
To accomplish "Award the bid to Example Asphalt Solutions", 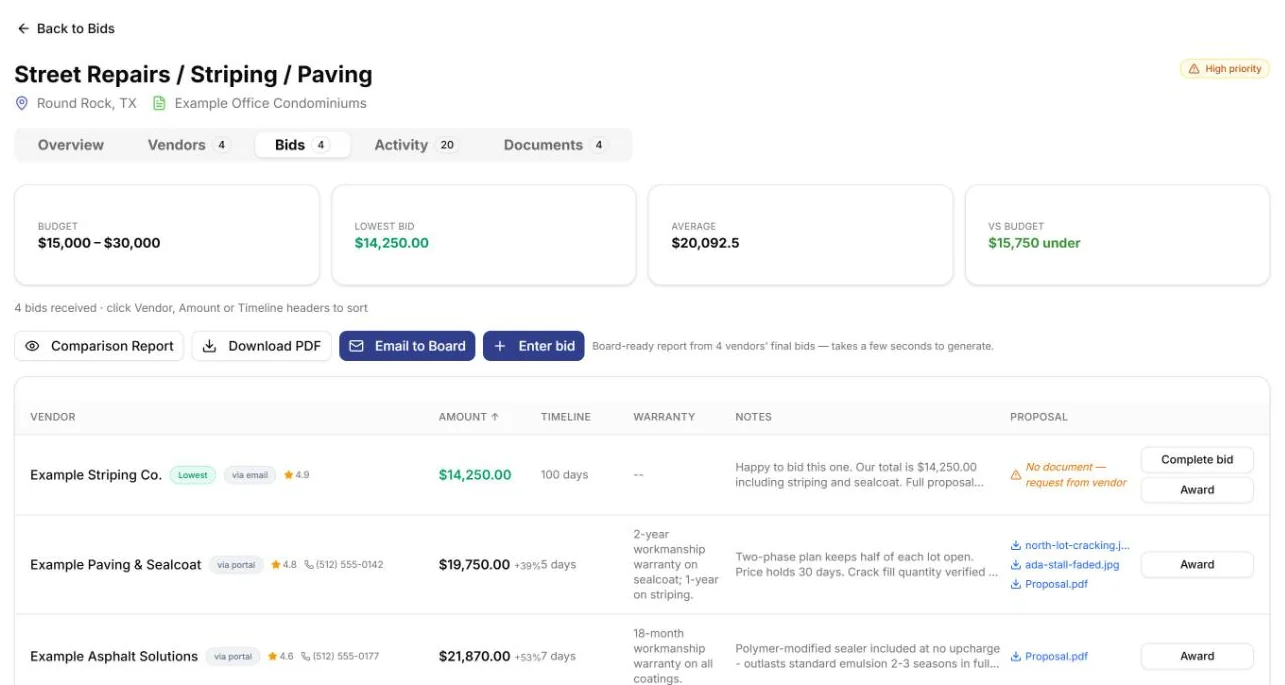I will pos(1197,657).
